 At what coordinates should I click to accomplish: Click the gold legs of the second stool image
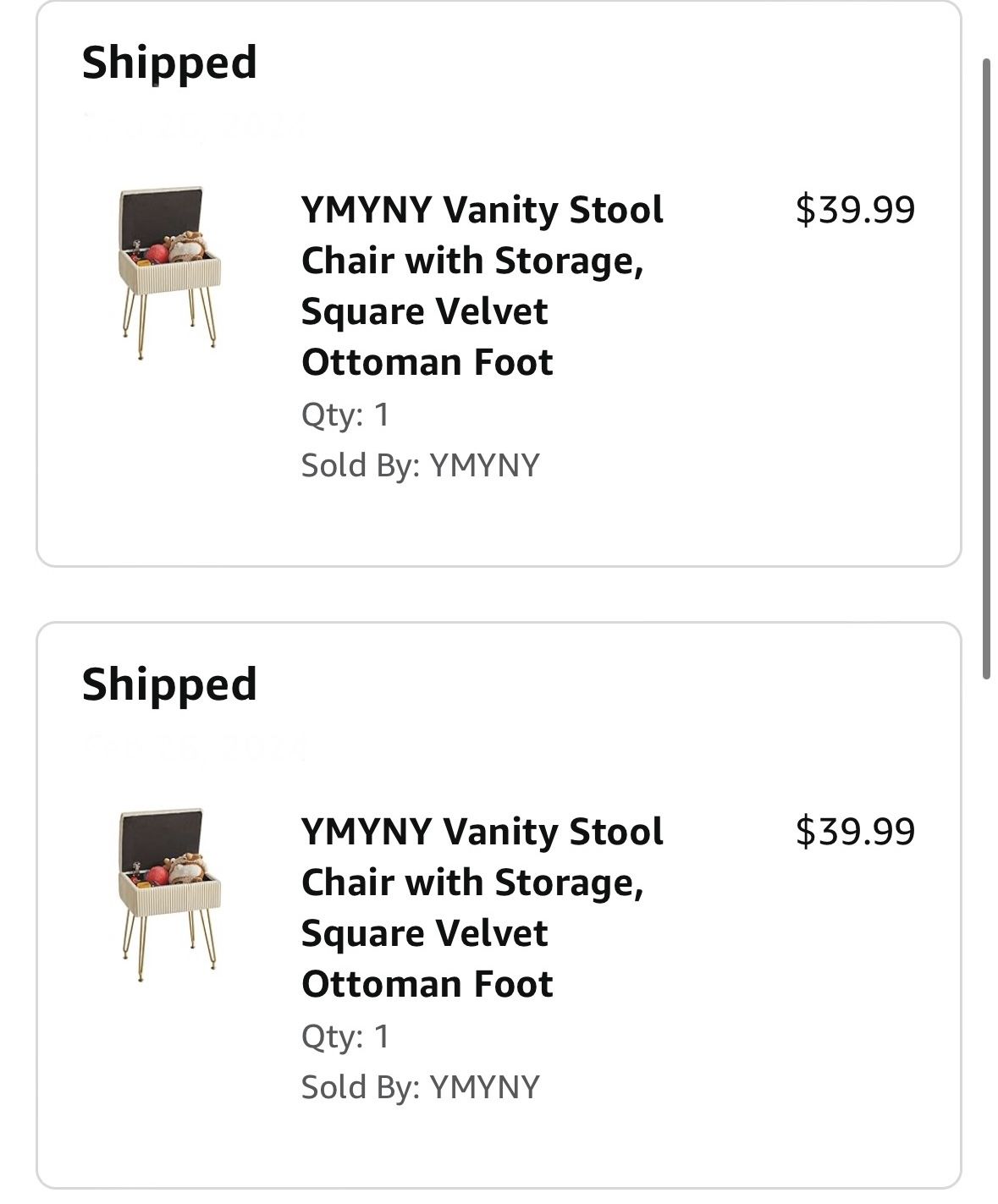pyautogui.click(x=169, y=943)
